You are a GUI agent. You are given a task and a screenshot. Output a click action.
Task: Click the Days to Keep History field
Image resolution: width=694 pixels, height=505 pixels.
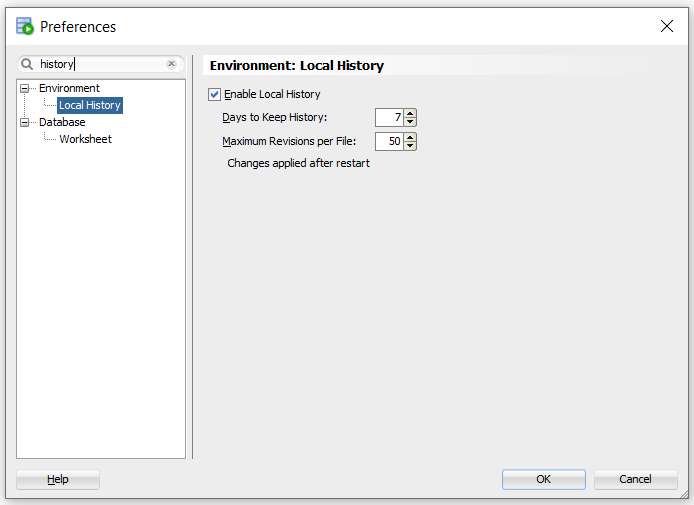[x=389, y=117]
